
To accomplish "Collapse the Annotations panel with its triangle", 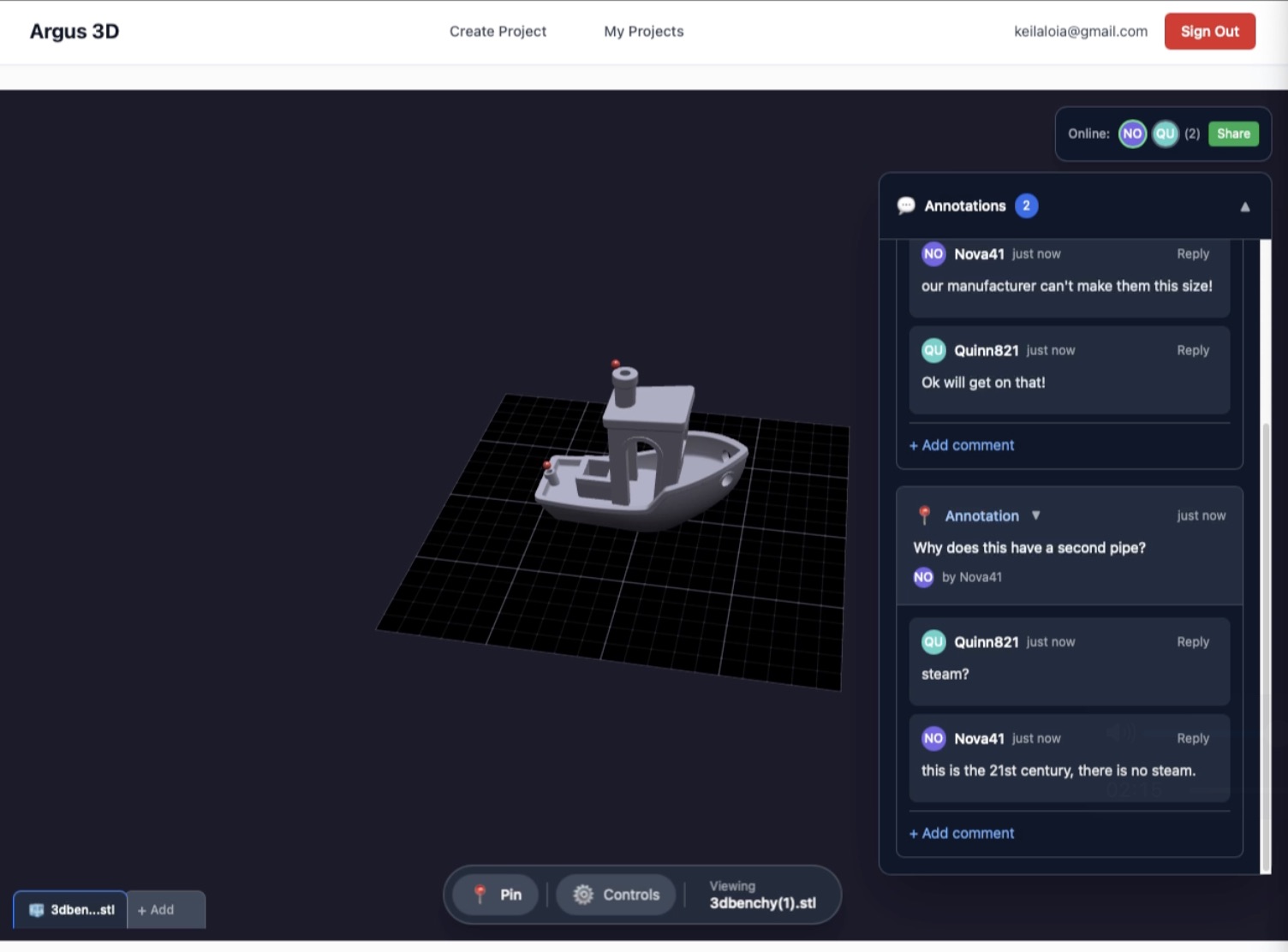I will [1245, 205].
